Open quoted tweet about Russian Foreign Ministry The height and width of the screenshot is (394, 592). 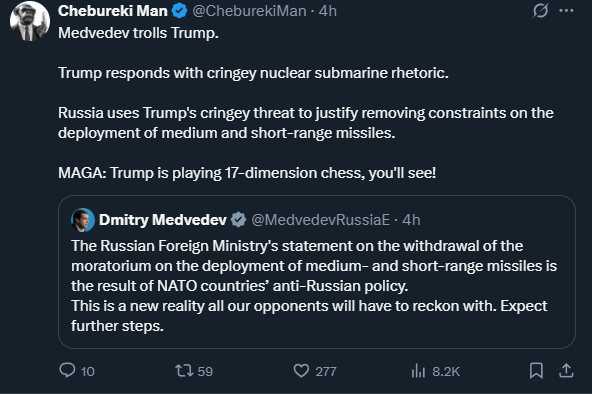317,272
